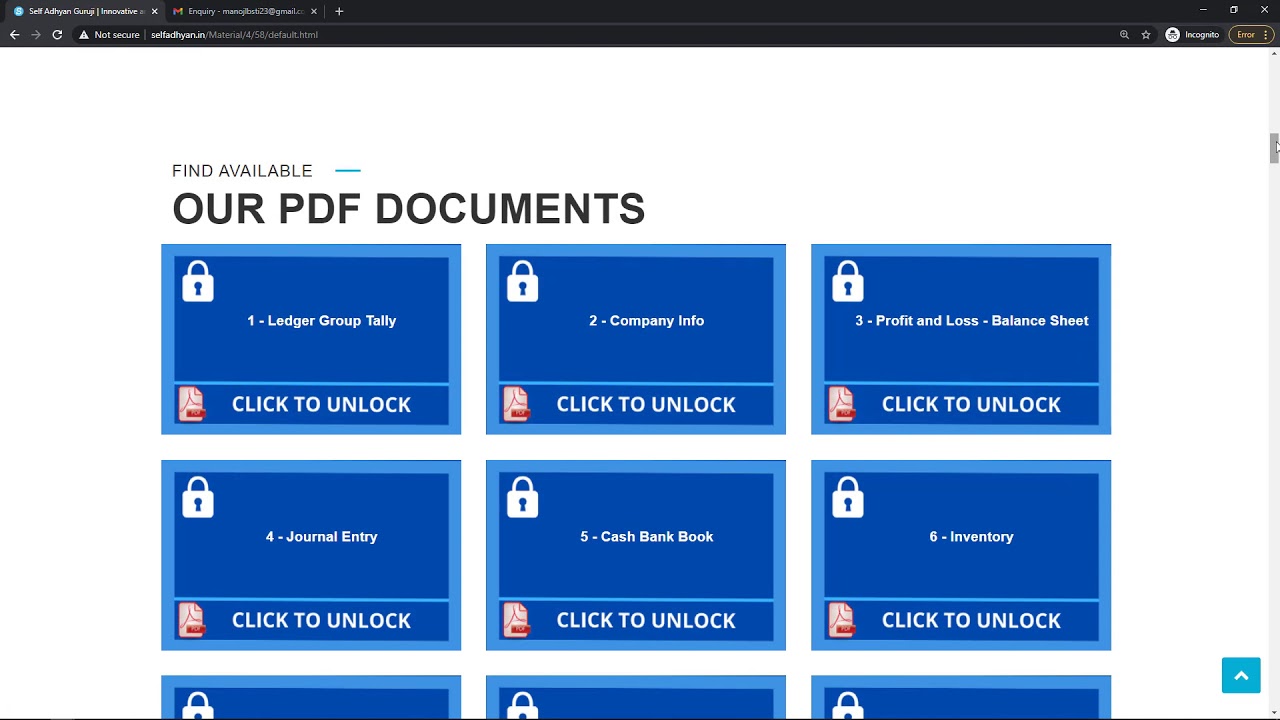Select the '1 - Ledger Group Tally' title text
Screen dimensions: 1280x720
coord(322,321)
